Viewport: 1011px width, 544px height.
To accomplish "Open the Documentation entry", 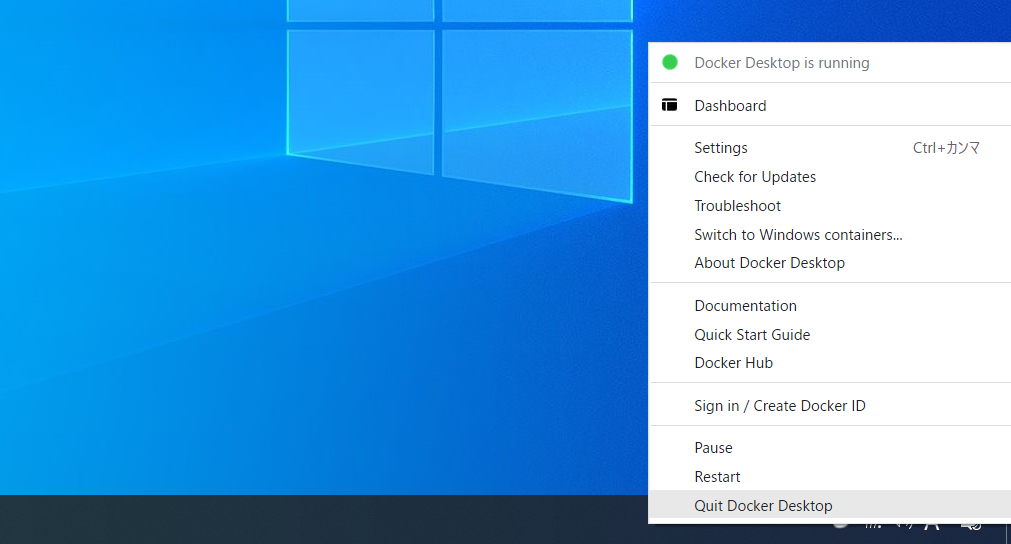I will (x=830, y=306).
